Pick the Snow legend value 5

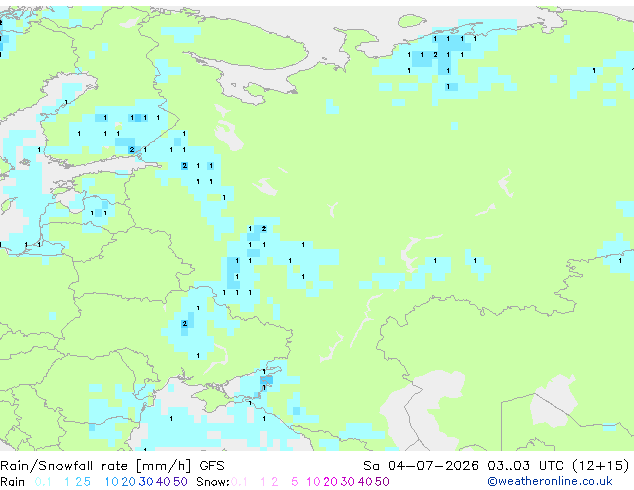[295, 482]
